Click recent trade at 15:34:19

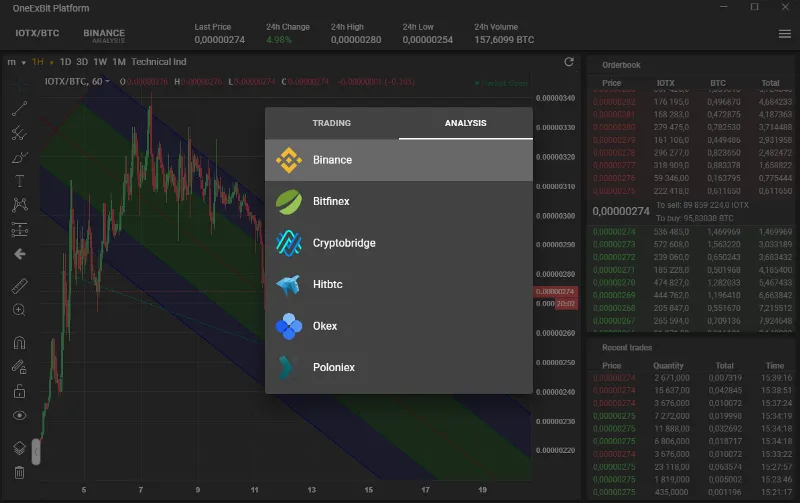692,416
